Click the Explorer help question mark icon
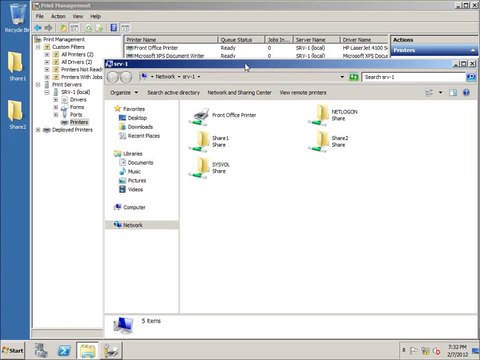 466,93
